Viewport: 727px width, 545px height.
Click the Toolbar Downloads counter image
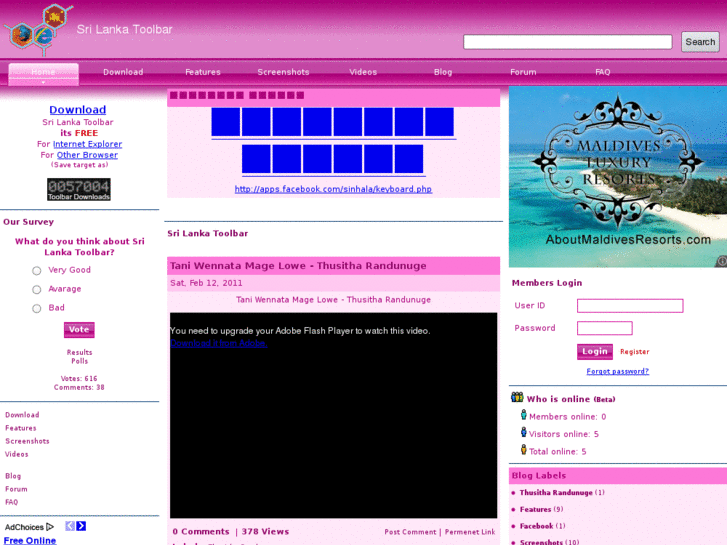pos(79,189)
